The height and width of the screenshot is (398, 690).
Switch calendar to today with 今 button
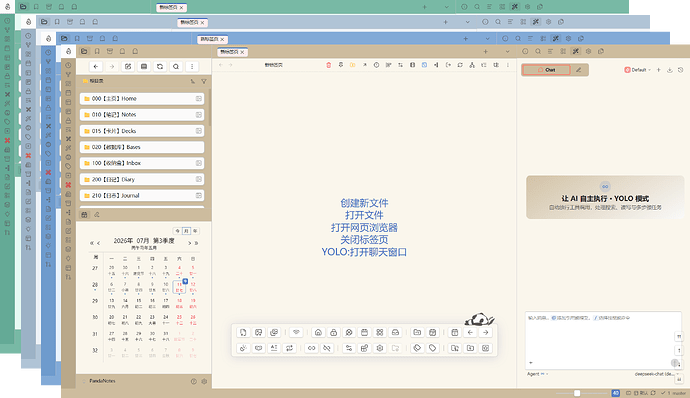(x=177, y=231)
